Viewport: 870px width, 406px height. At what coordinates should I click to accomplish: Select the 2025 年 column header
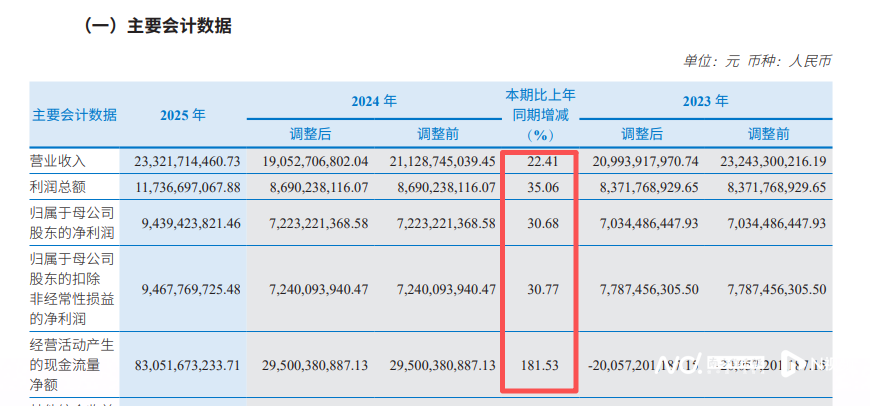(182, 115)
